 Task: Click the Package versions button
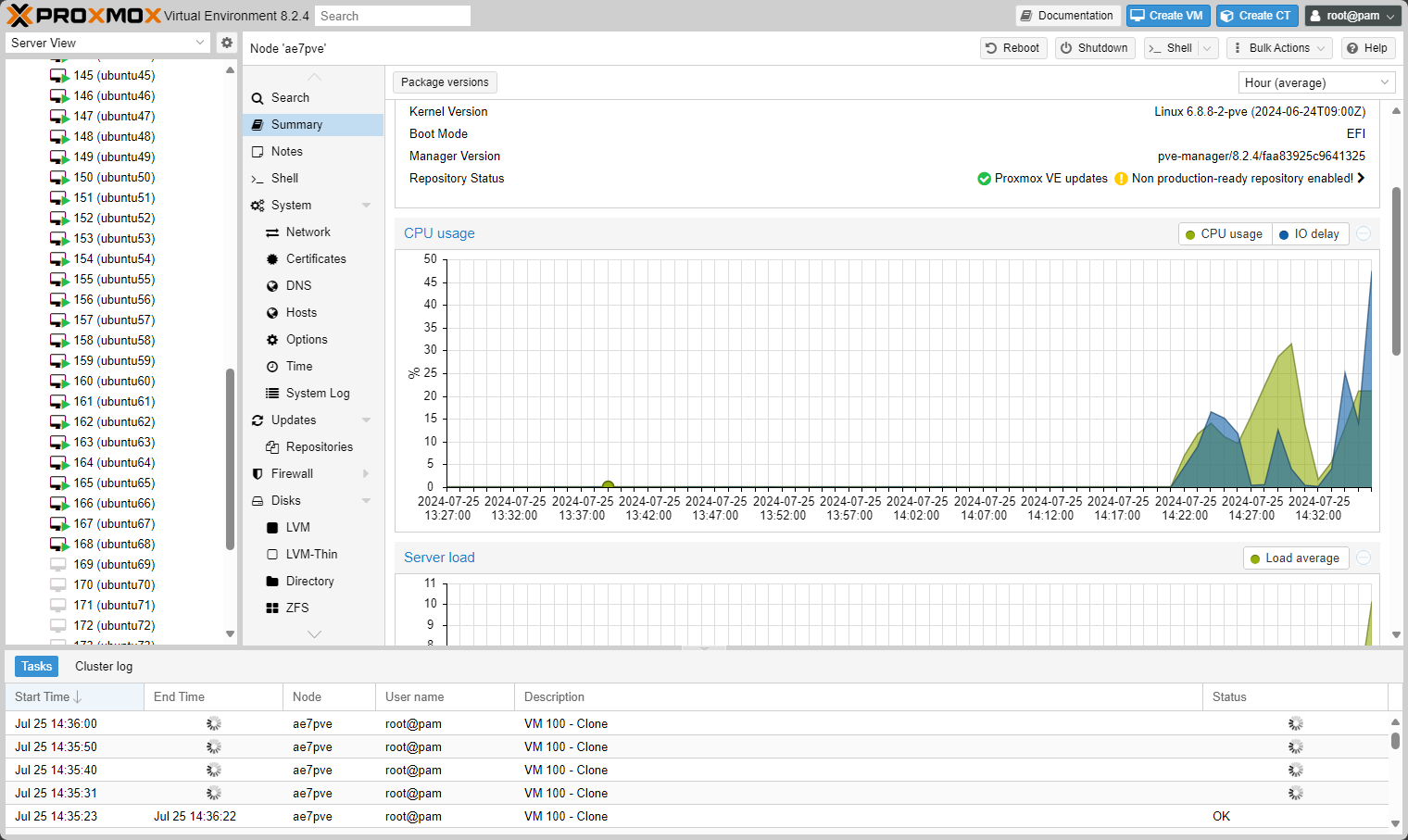(x=445, y=82)
